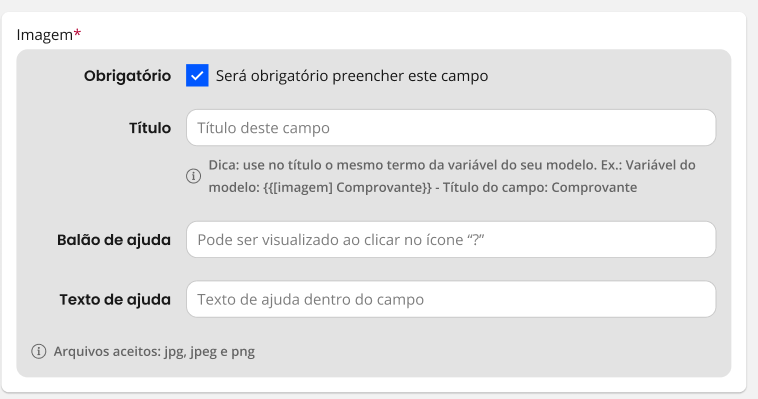
Task: Click the info icon beside the Dica tip
Action: point(193,176)
